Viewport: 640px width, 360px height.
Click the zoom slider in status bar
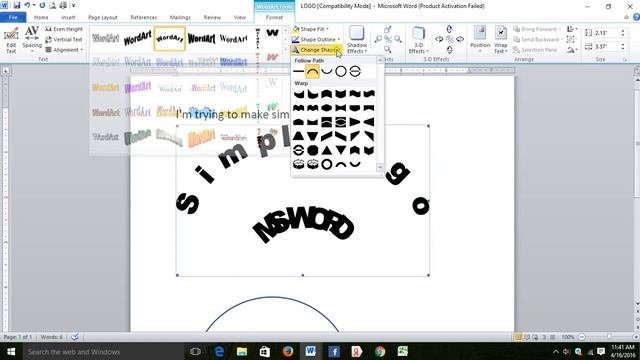[608, 337]
